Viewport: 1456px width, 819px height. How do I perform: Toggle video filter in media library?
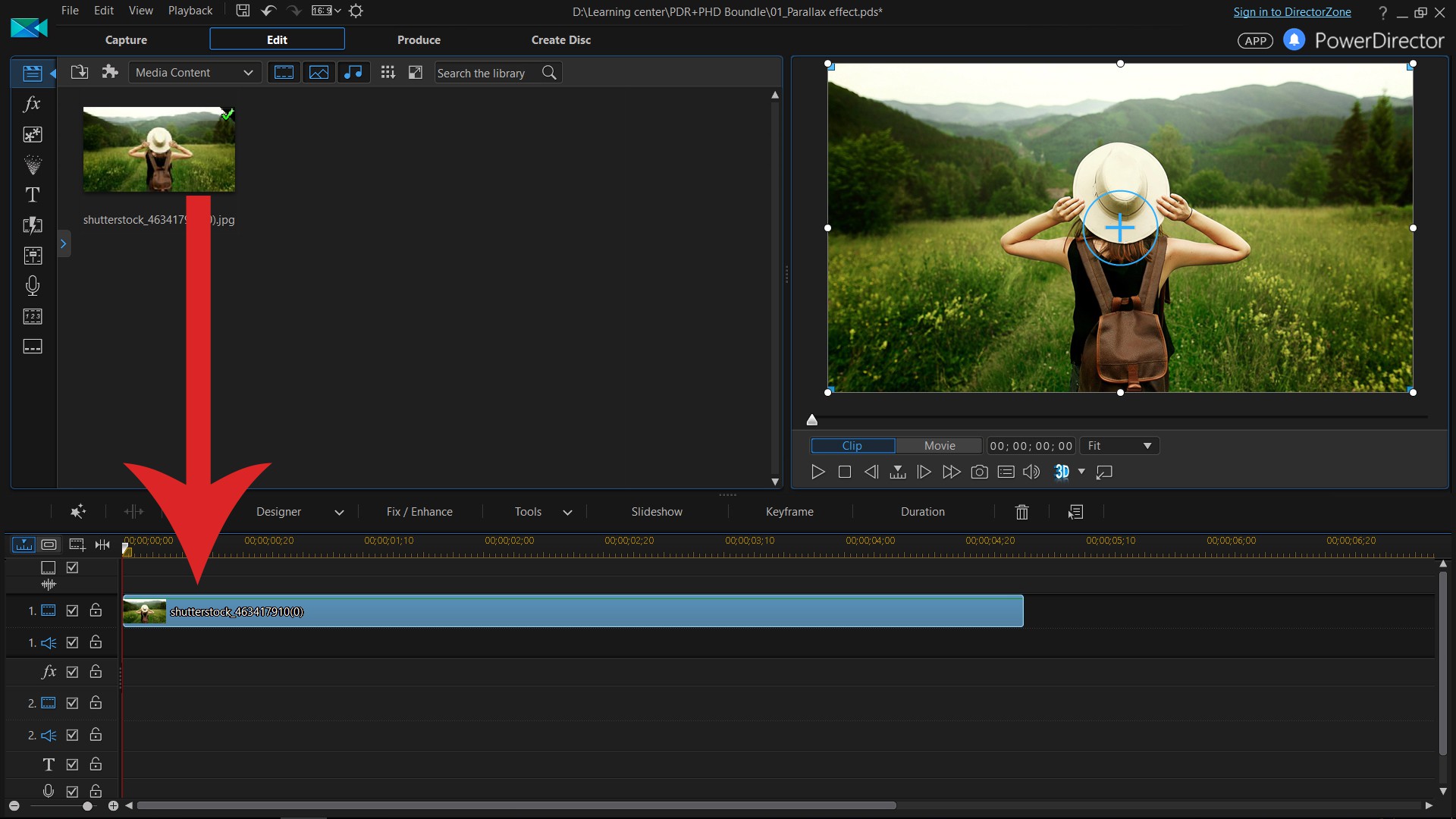click(284, 72)
